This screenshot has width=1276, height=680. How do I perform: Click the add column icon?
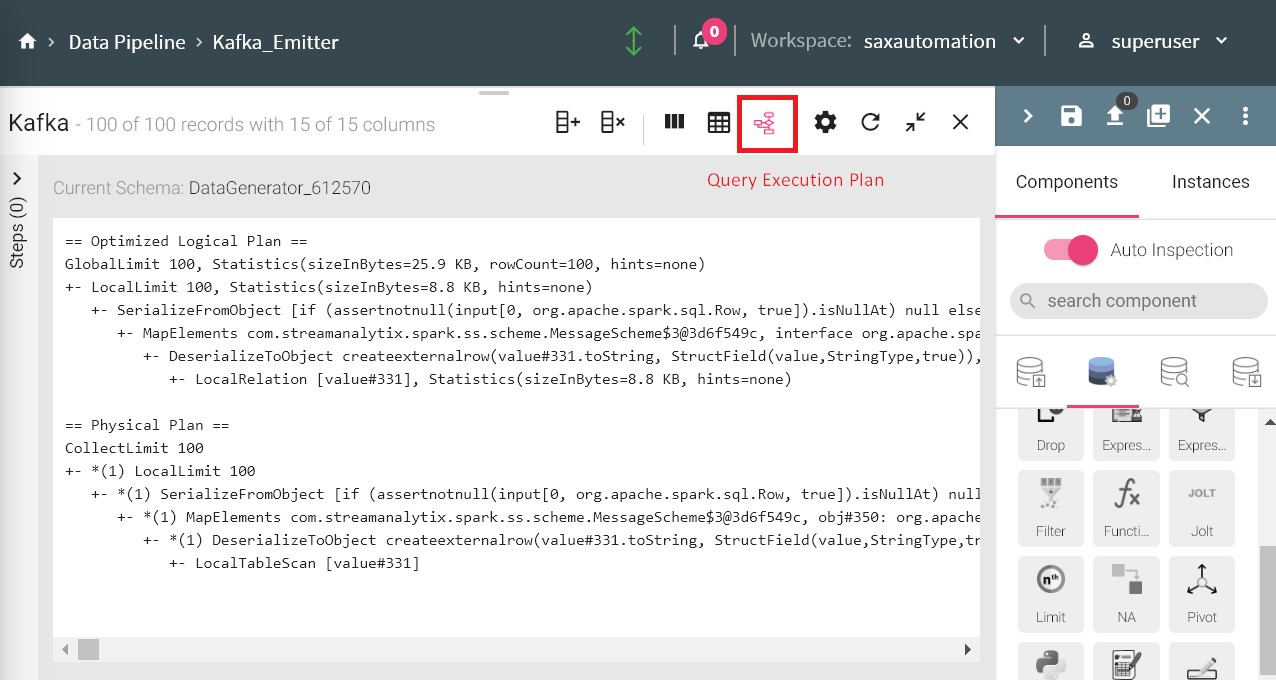click(x=567, y=122)
